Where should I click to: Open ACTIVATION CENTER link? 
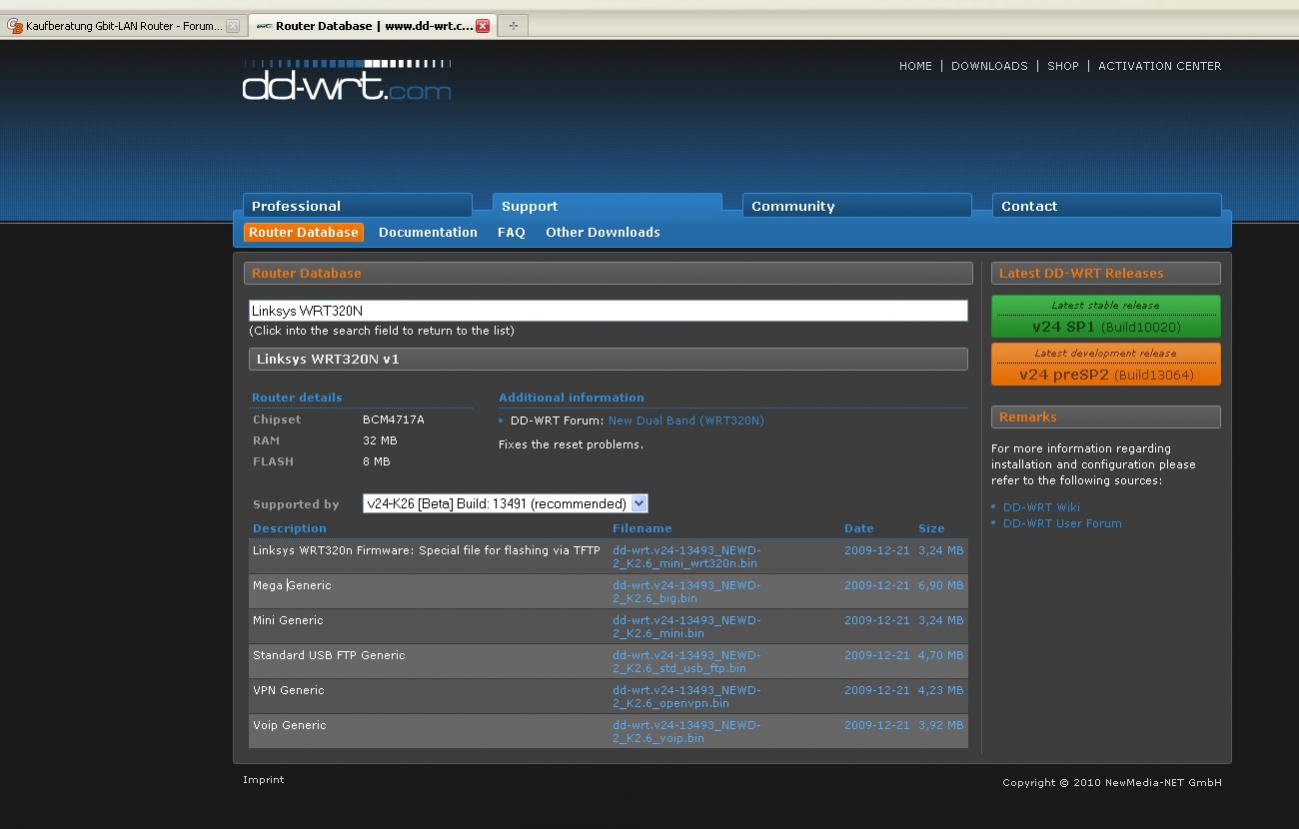pyautogui.click(x=1159, y=66)
